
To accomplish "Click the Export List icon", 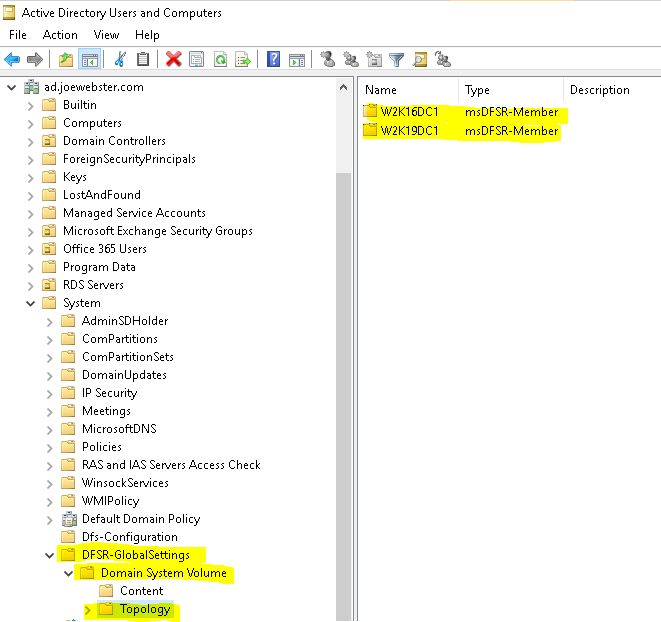I will (243, 59).
